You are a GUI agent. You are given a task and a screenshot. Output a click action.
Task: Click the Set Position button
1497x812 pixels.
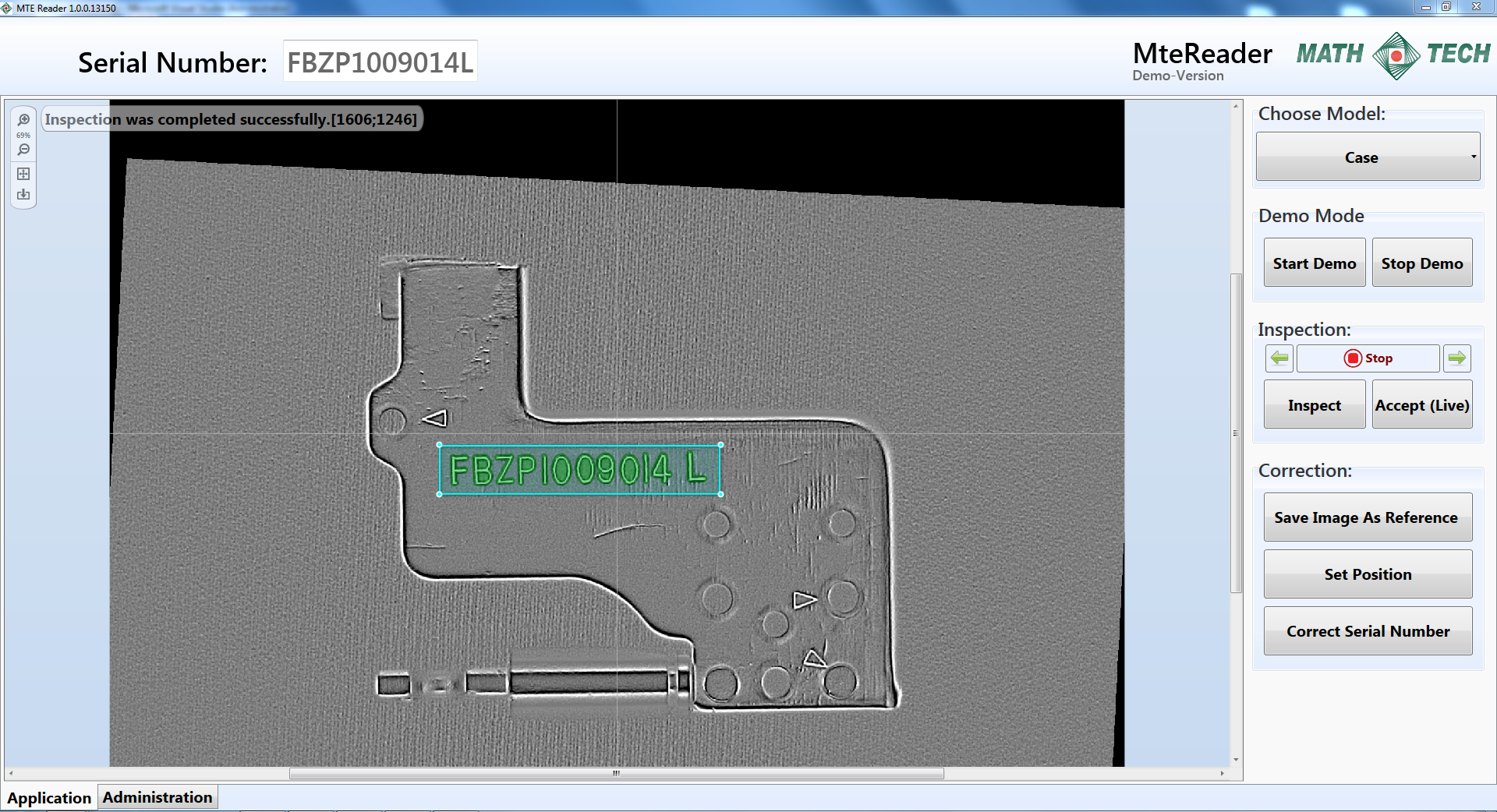1368,574
